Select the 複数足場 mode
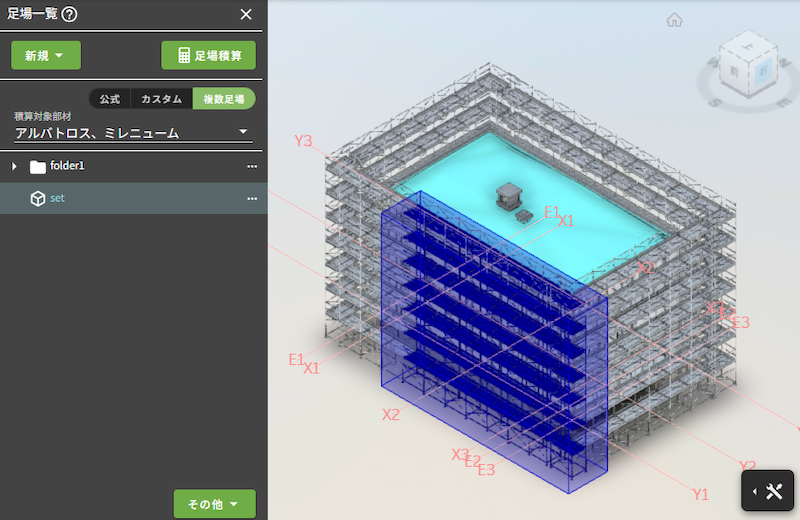The image size is (800, 520). 223,99
